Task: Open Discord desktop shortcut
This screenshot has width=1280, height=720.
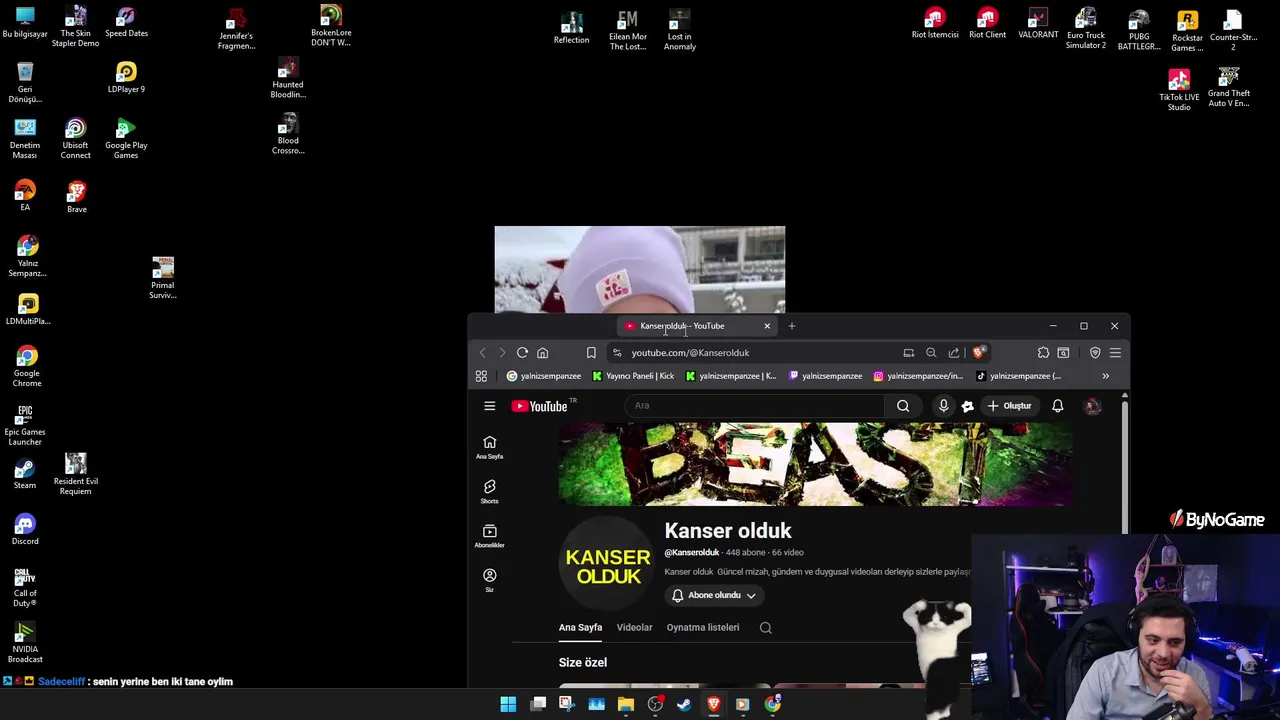Action: click(x=25, y=530)
